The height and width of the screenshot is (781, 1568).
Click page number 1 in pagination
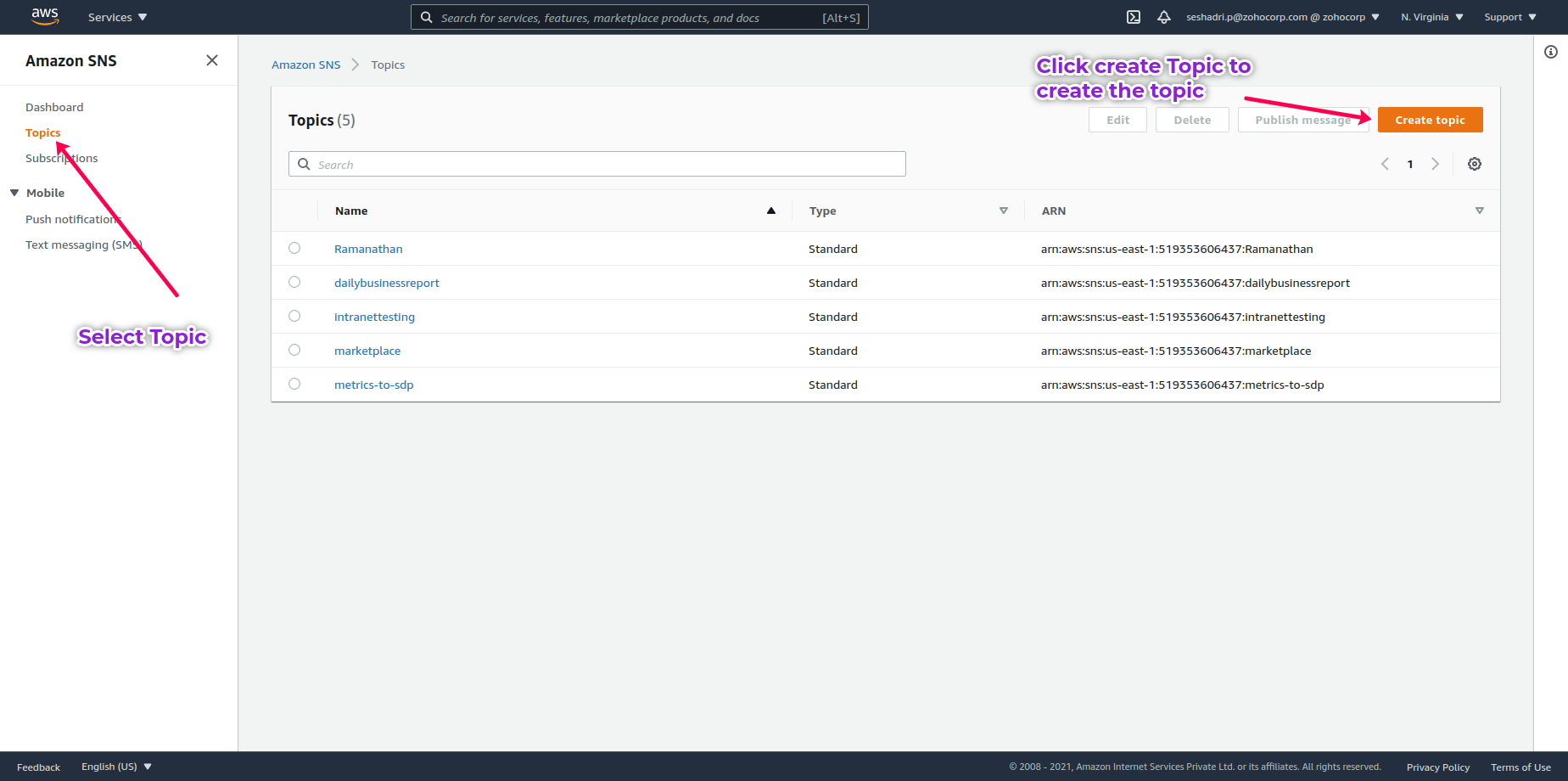pos(1410,164)
